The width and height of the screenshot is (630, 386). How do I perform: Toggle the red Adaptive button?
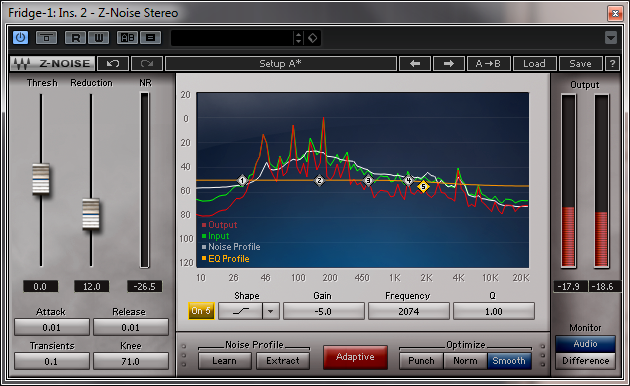click(x=356, y=357)
